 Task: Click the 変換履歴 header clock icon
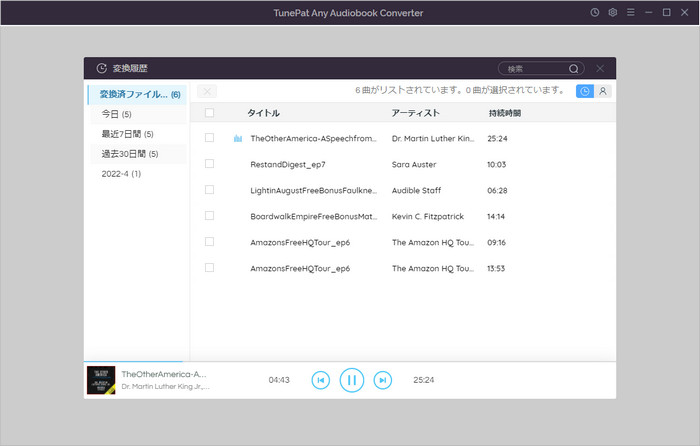coord(102,68)
